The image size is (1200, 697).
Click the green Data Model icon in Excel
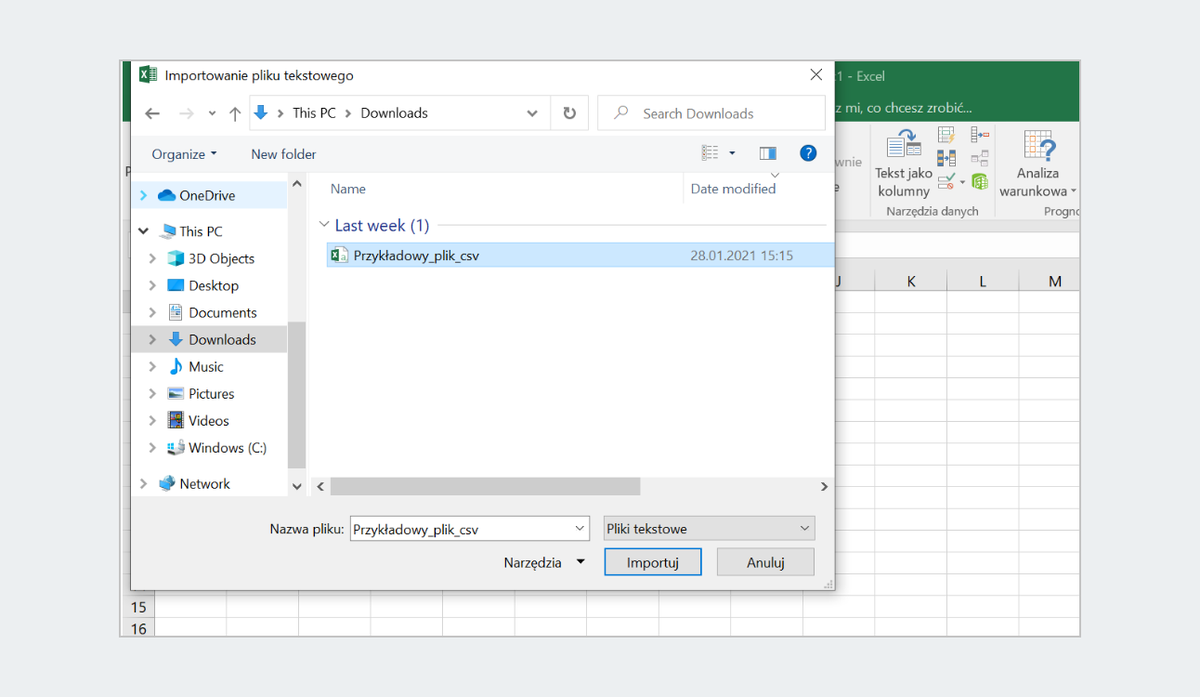(x=980, y=181)
